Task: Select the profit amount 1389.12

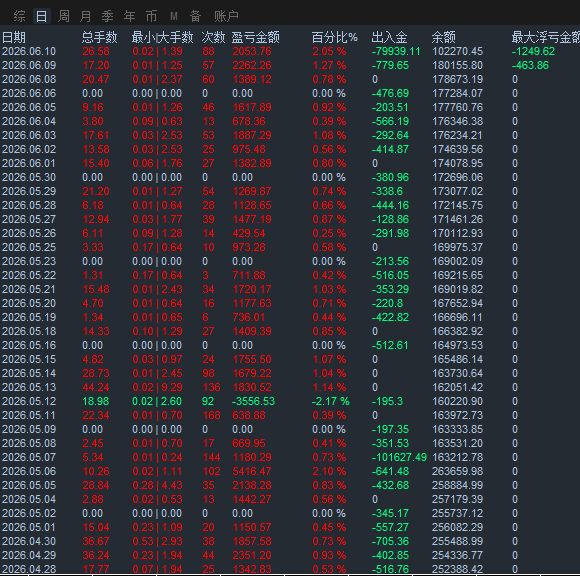Action: coord(252,80)
